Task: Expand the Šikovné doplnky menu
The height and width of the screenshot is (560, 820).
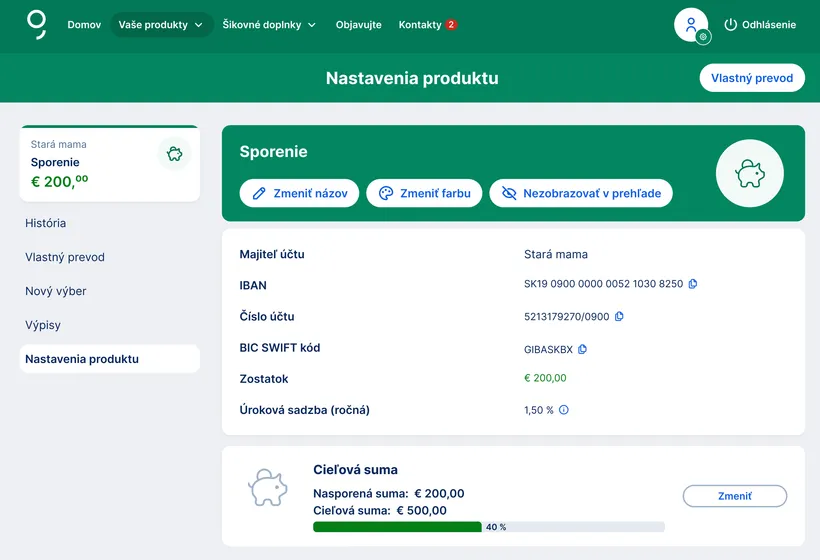Action: pos(269,25)
